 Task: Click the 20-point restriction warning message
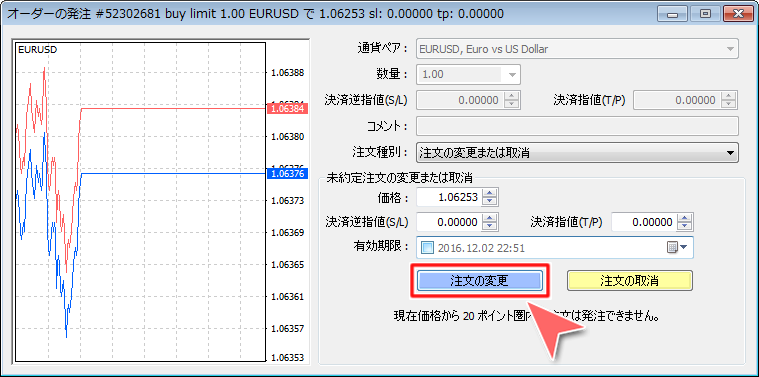click(x=528, y=317)
